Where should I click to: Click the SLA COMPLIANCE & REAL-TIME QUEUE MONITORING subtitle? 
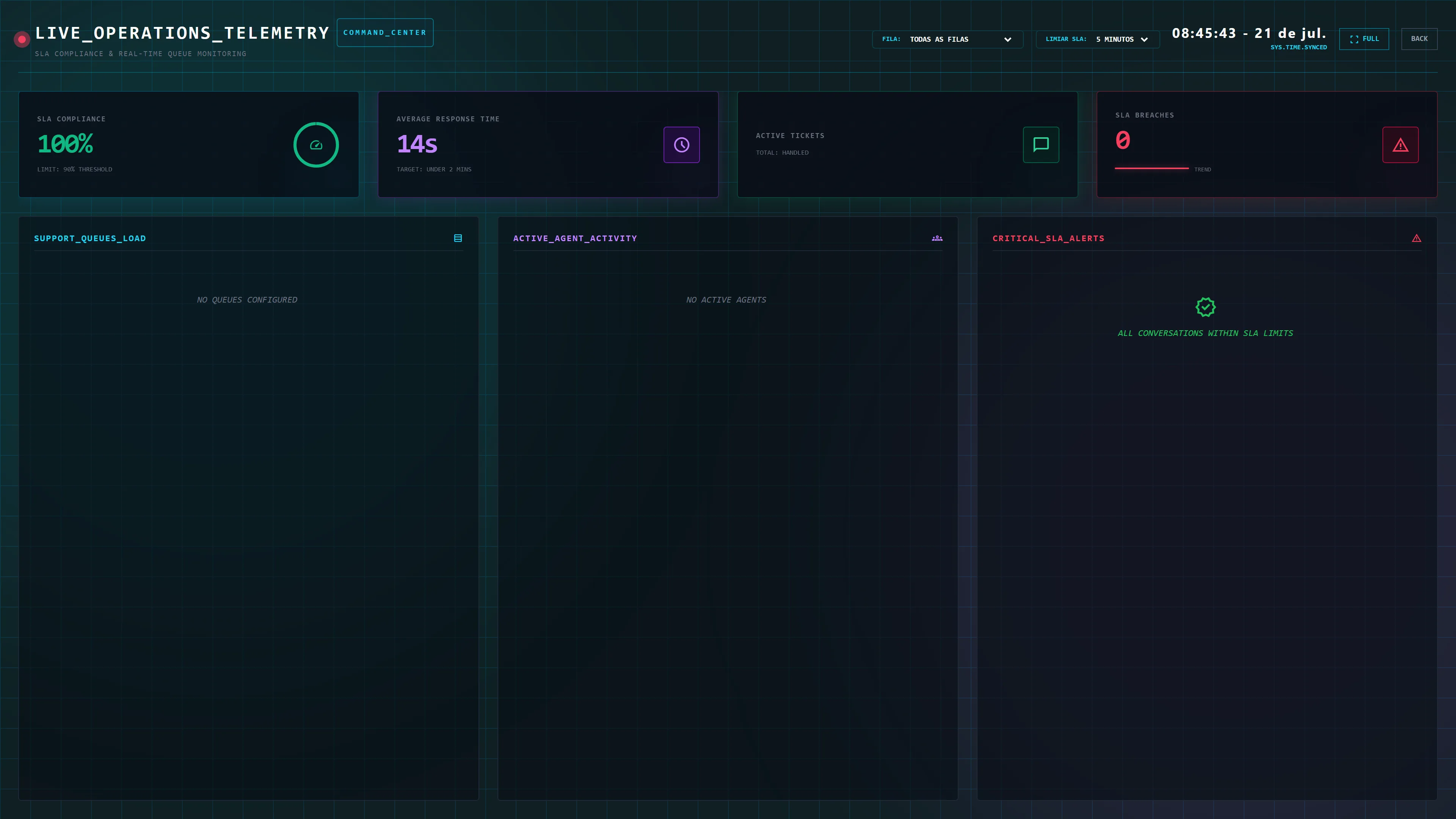(141, 54)
